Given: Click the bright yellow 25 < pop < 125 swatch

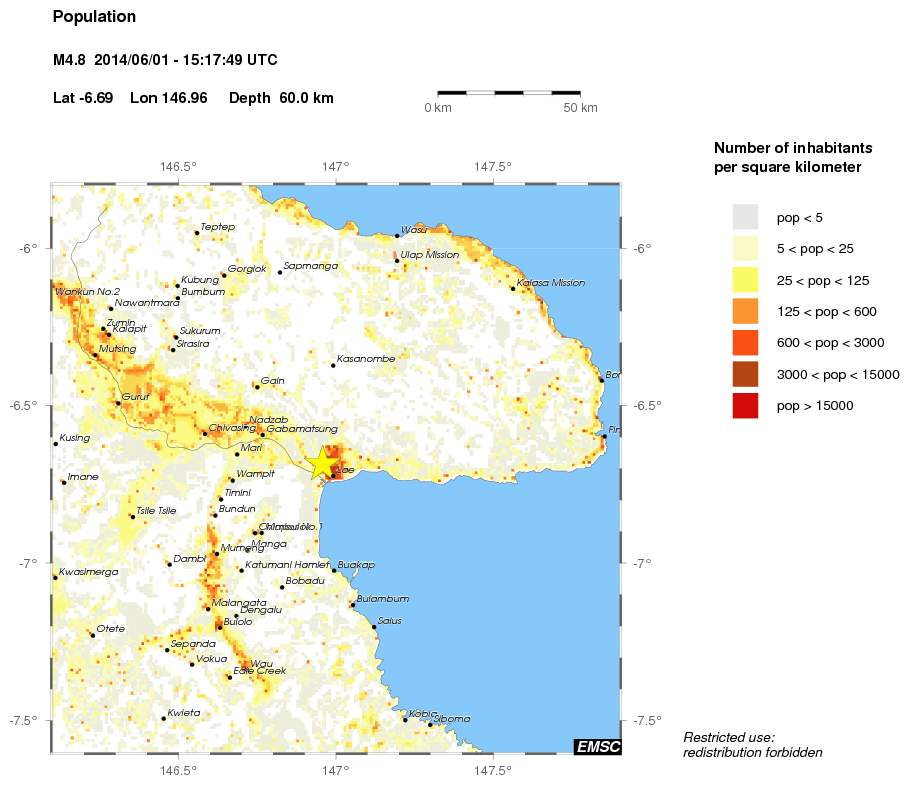Looking at the screenshot, I should click(745, 280).
